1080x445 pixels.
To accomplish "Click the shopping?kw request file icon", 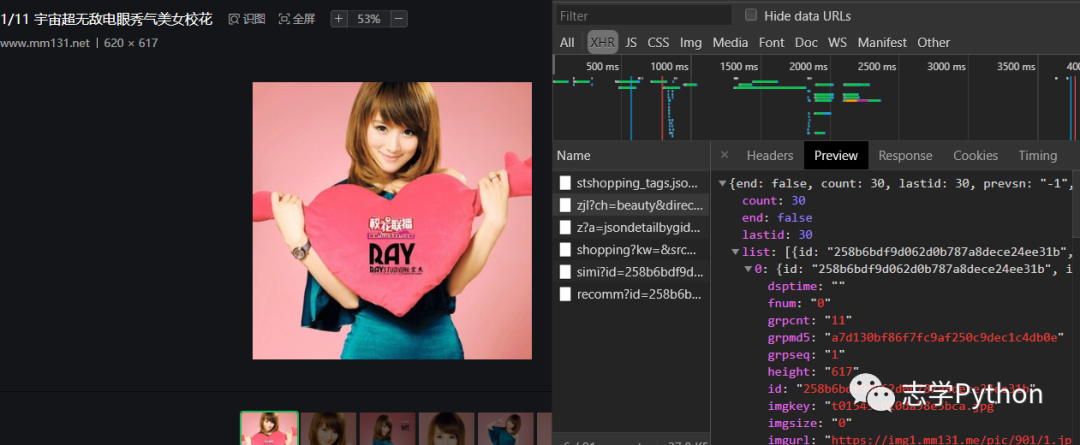I will click(x=566, y=249).
